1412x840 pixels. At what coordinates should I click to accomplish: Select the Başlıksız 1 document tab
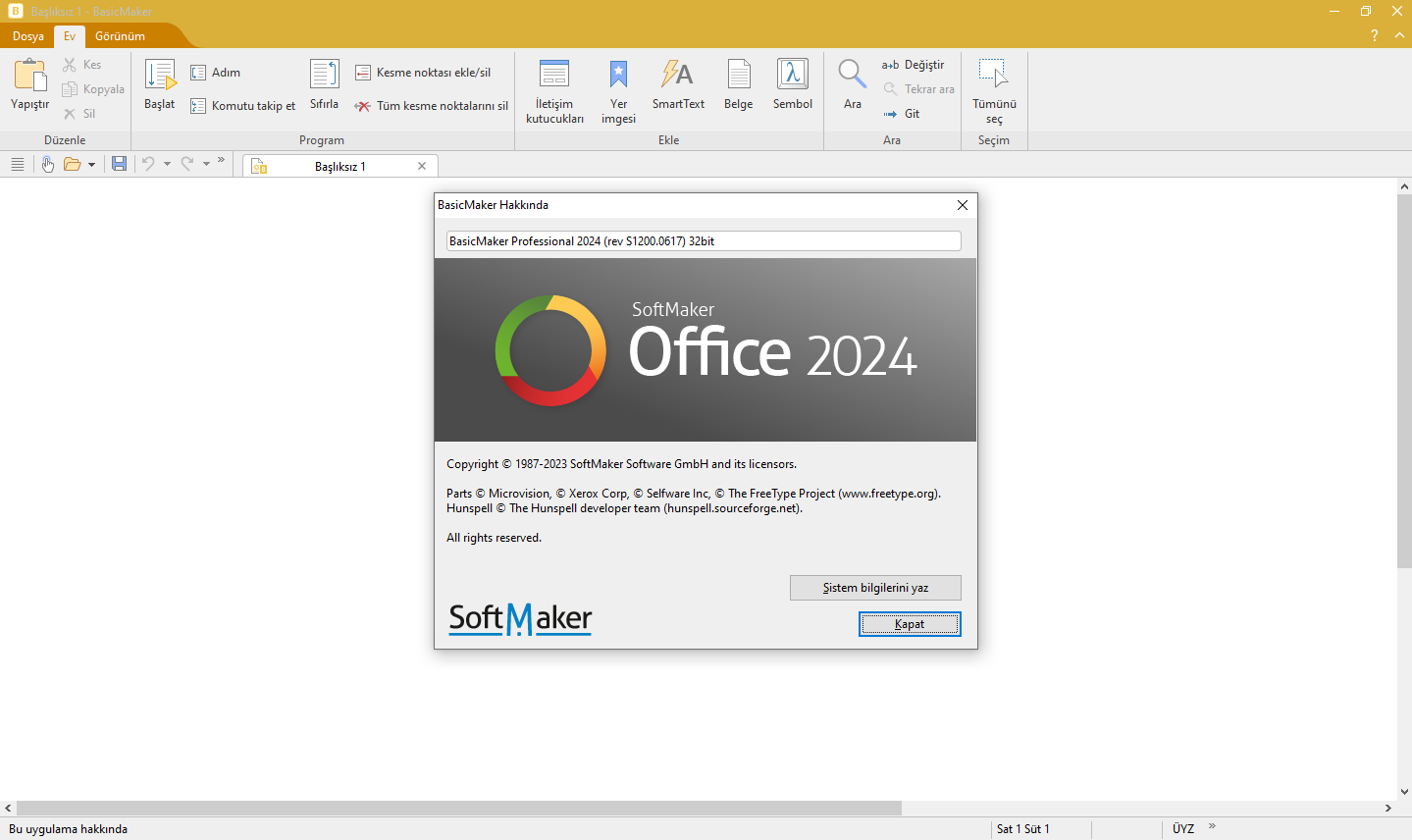coord(340,166)
